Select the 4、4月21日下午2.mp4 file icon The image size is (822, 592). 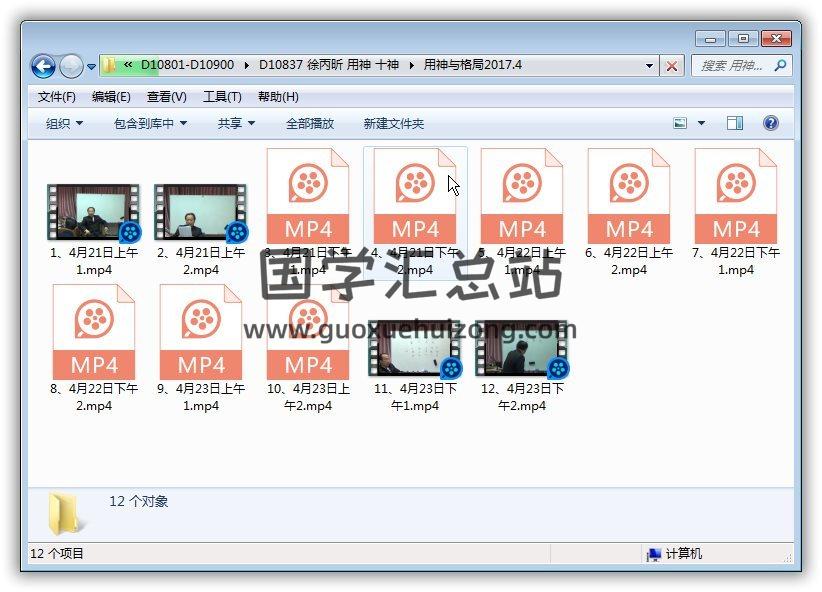[x=415, y=197]
